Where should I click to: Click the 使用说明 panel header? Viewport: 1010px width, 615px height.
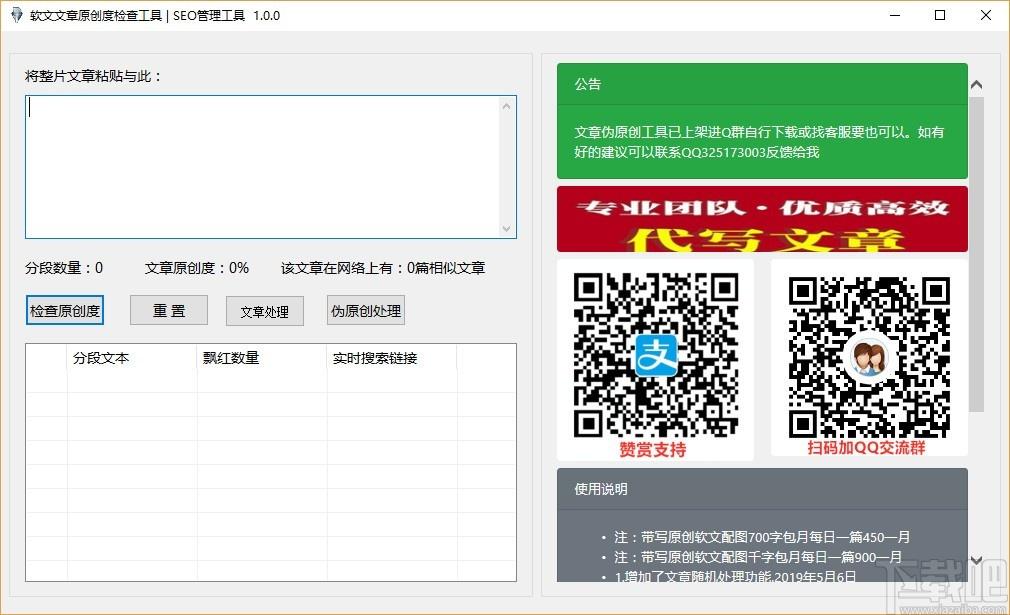[x=762, y=489]
